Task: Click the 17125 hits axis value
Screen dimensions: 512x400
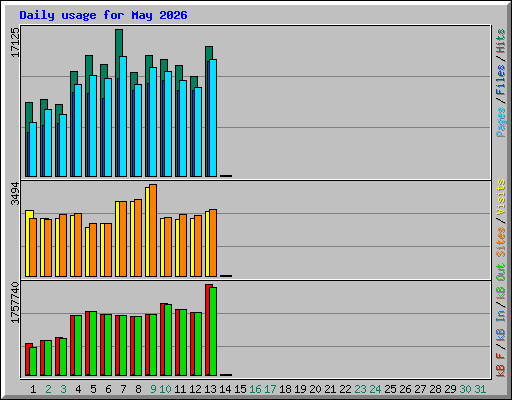Action: pyautogui.click(x=15, y=42)
